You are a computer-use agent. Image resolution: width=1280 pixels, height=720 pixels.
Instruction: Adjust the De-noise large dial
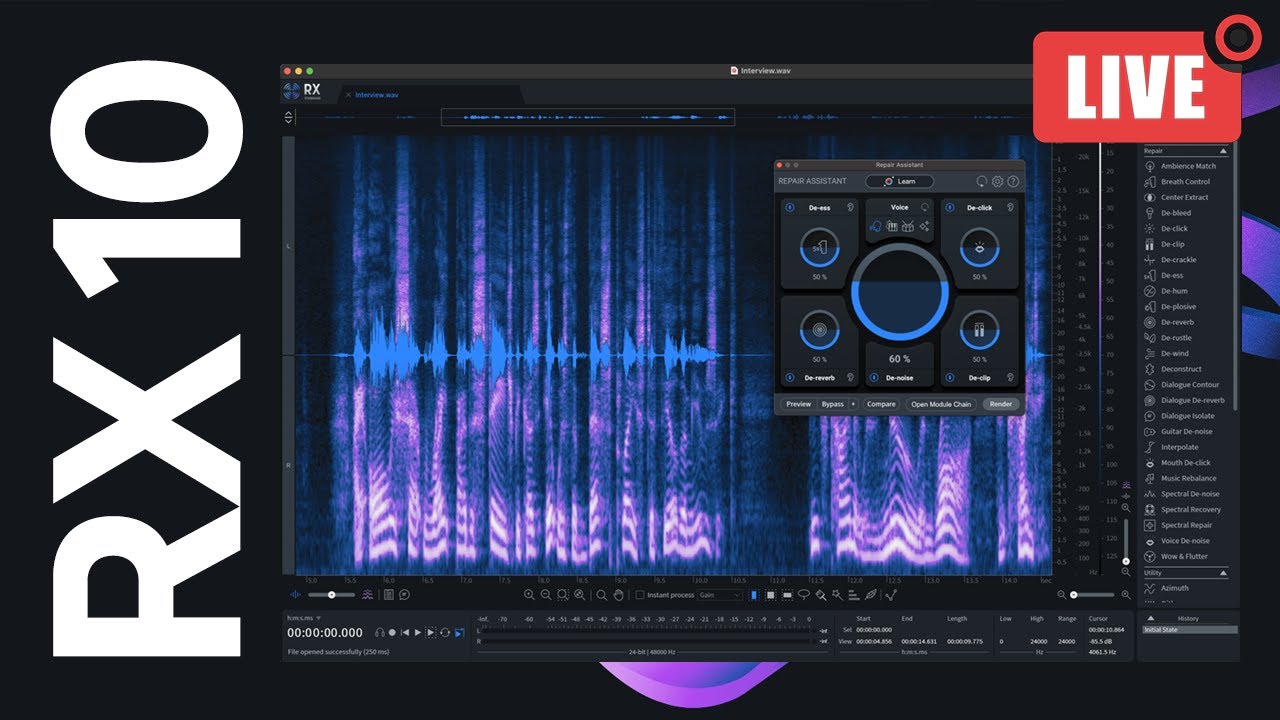coord(900,292)
